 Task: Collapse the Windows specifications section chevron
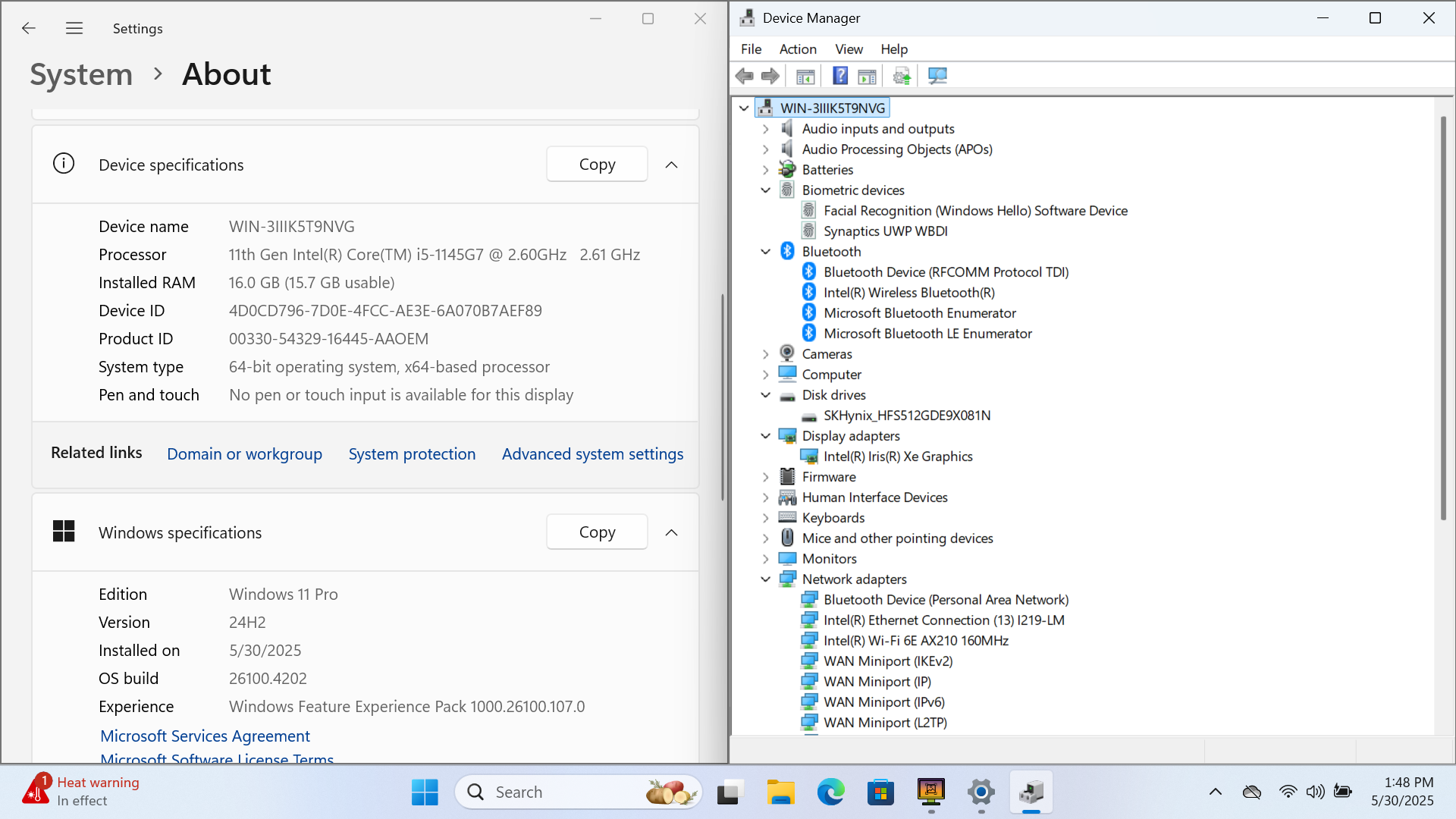(x=671, y=532)
